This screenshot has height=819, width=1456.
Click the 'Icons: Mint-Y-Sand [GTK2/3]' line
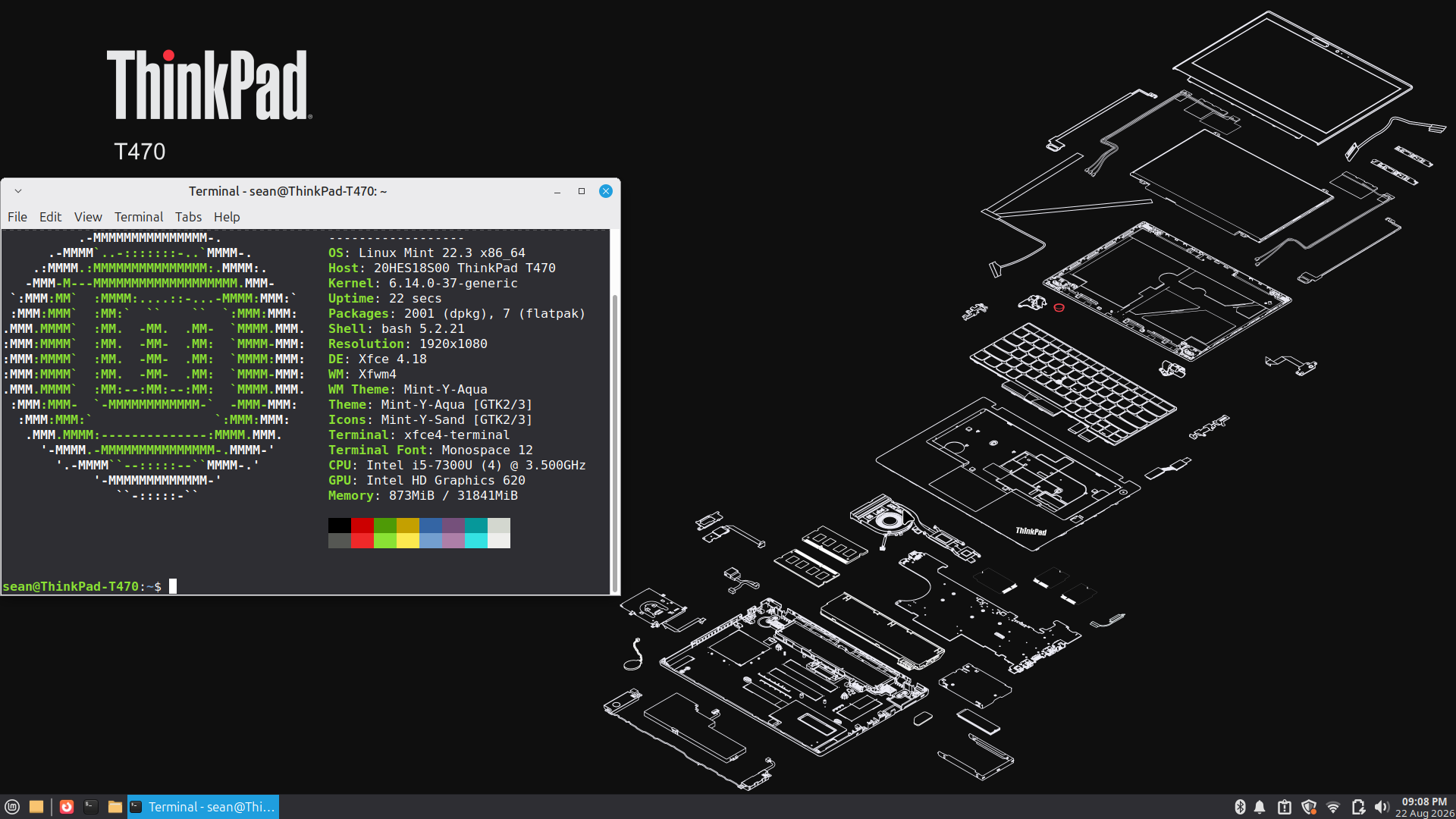[431, 420]
